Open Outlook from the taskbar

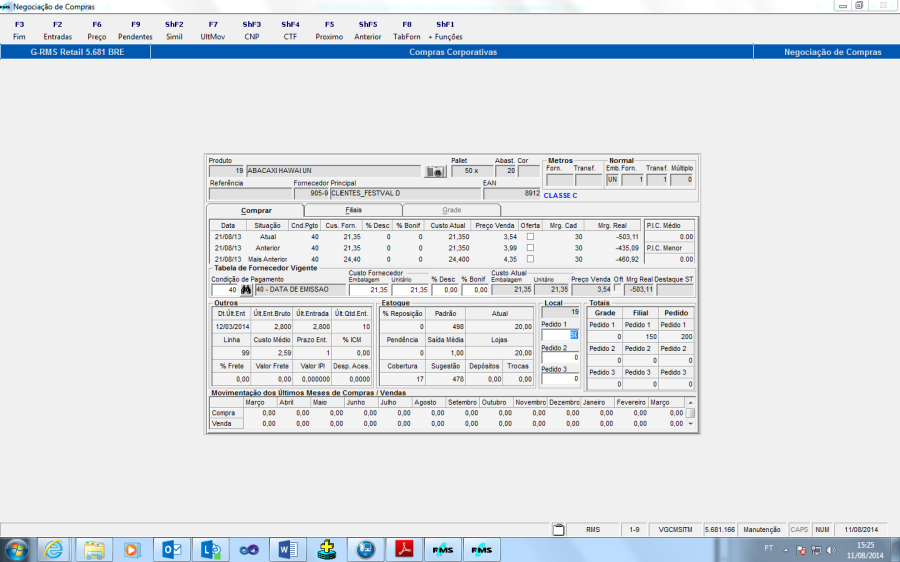point(171,550)
